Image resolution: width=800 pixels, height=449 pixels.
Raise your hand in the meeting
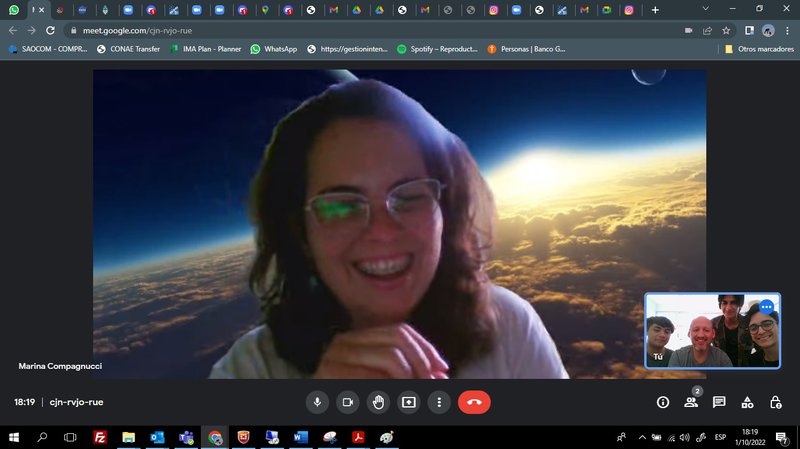[378, 402]
